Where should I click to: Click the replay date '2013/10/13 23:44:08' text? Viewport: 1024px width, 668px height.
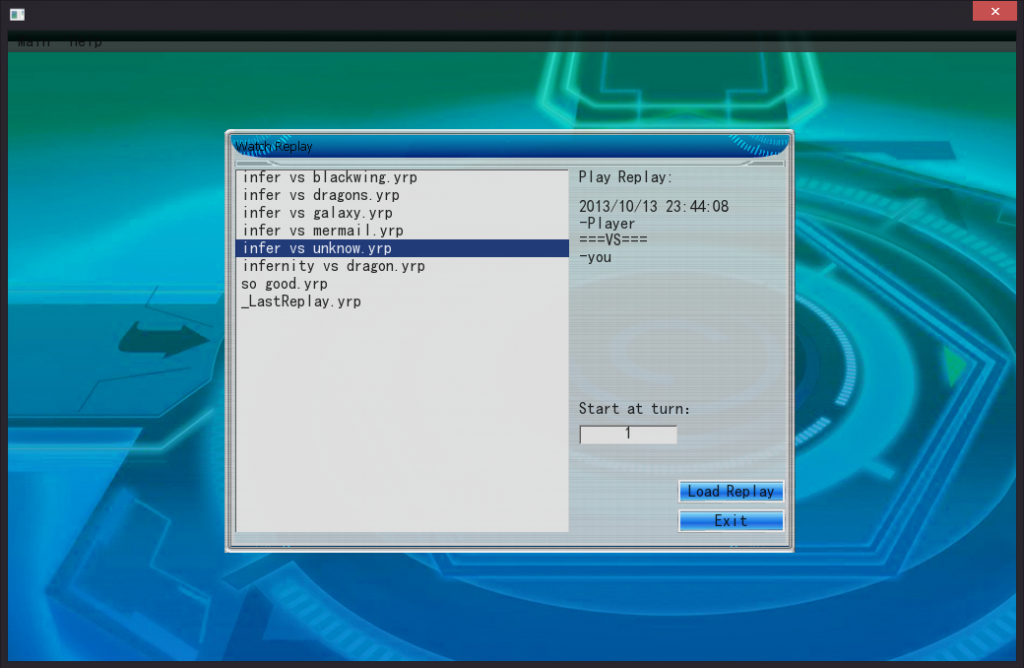pos(654,207)
